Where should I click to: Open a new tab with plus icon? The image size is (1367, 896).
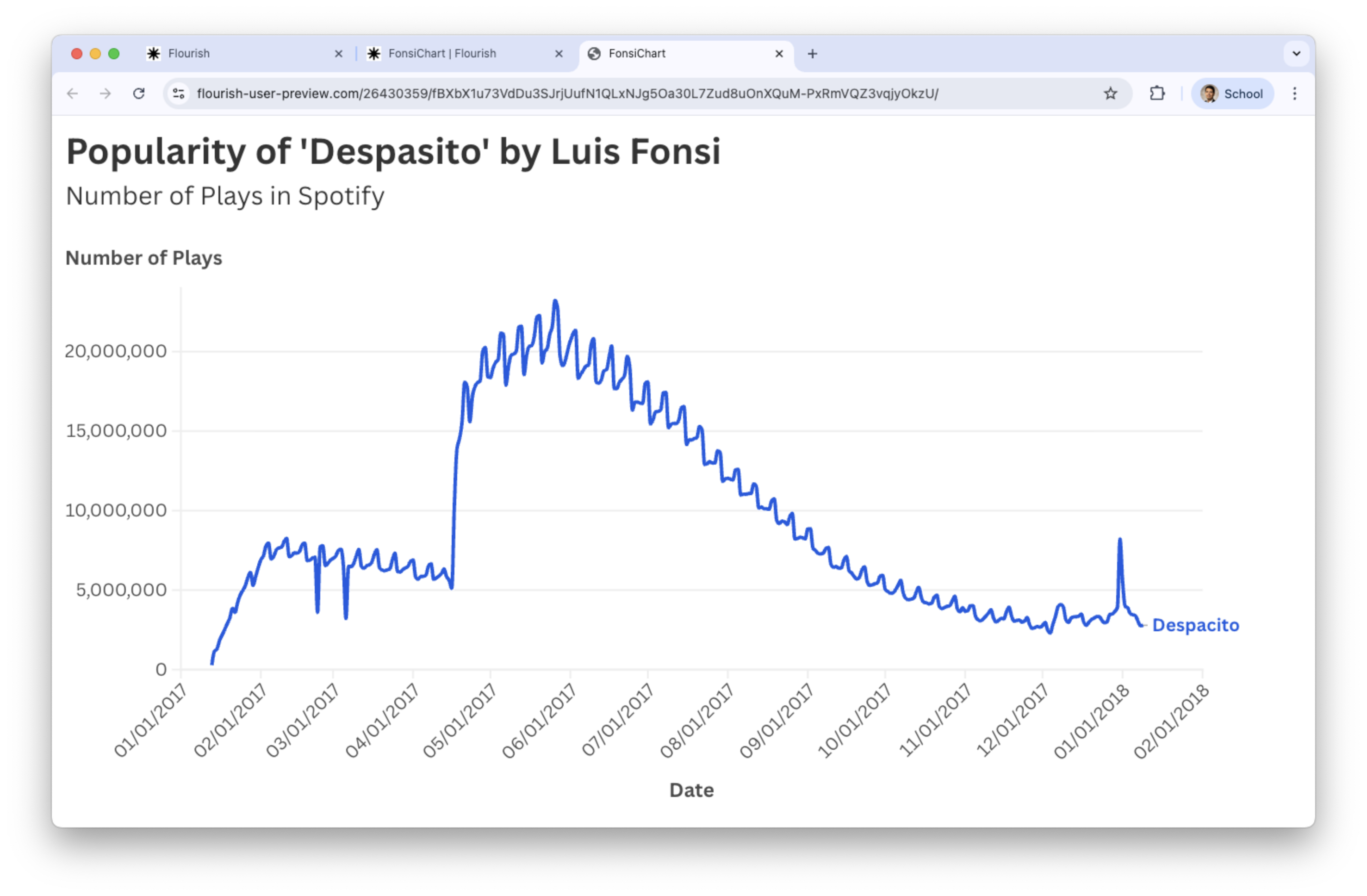812,54
